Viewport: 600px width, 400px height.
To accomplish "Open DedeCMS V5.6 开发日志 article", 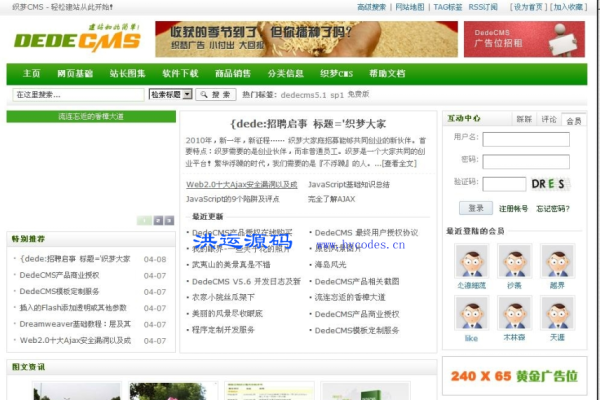I will click(246, 282).
